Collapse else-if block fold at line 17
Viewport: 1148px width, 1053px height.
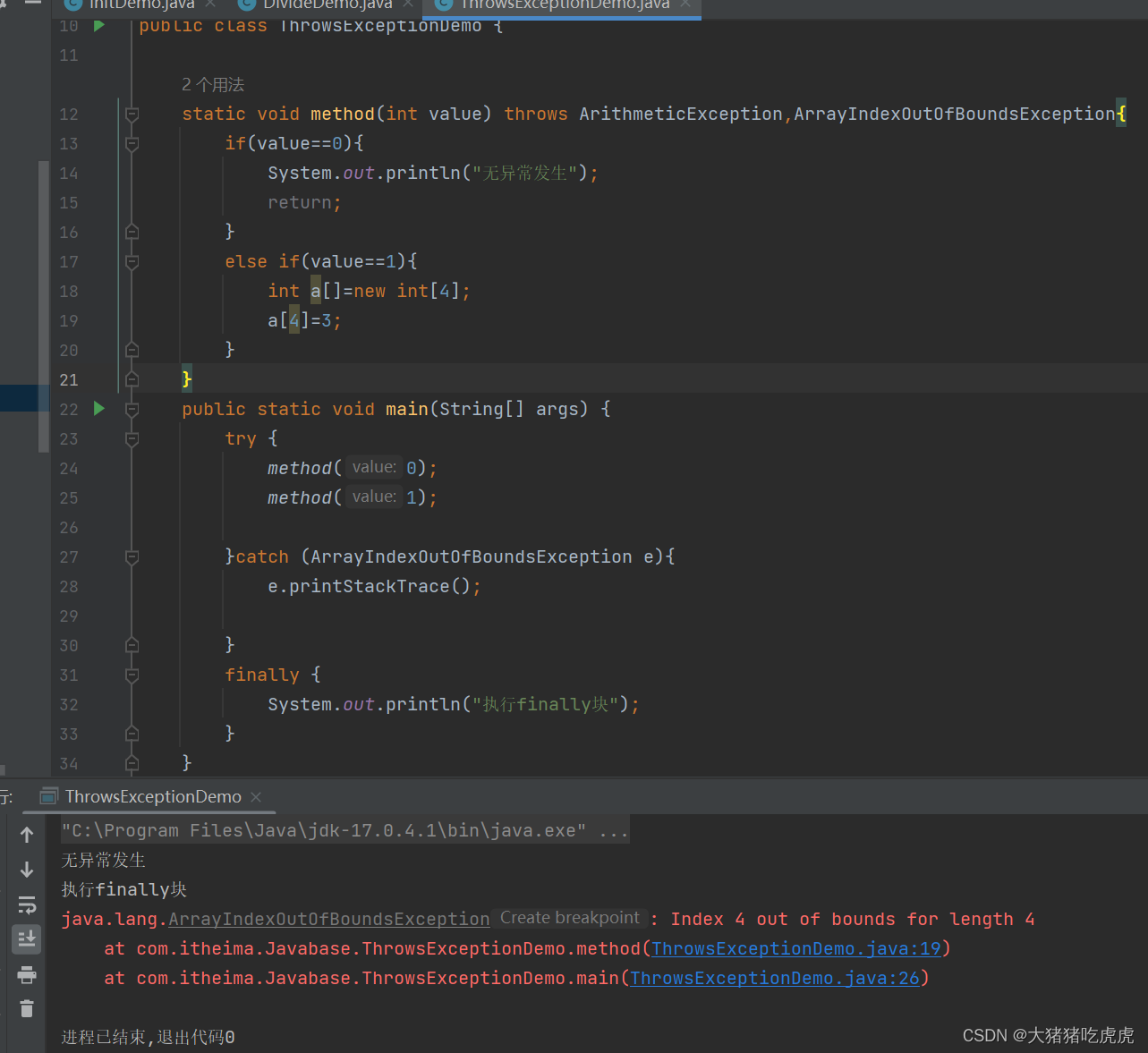(132, 261)
